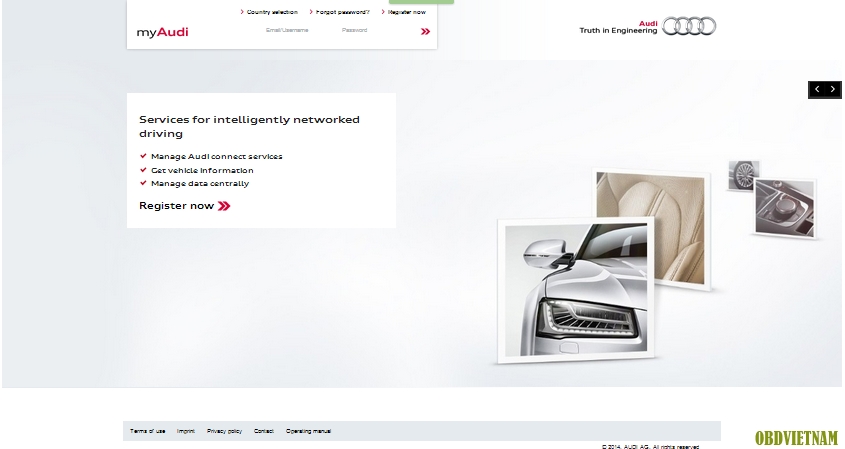Click the red login double-arrow icon
The height and width of the screenshot is (449, 845).
tap(425, 32)
